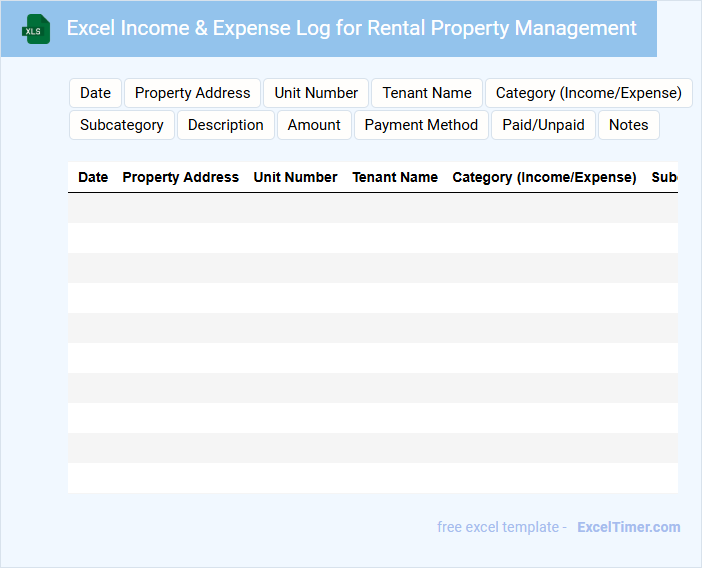This screenshot has height=568, width=702.
Task: Click the Category (Income/Expense) table column header
Action: coord(544,177)
